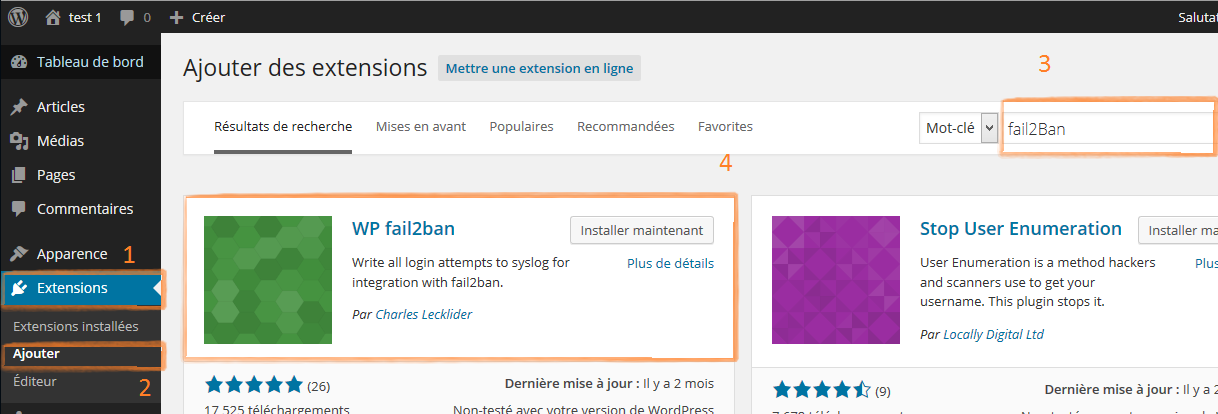Open the WordPress logo menu
The image size is (1218, 414).
coord(19,17)
